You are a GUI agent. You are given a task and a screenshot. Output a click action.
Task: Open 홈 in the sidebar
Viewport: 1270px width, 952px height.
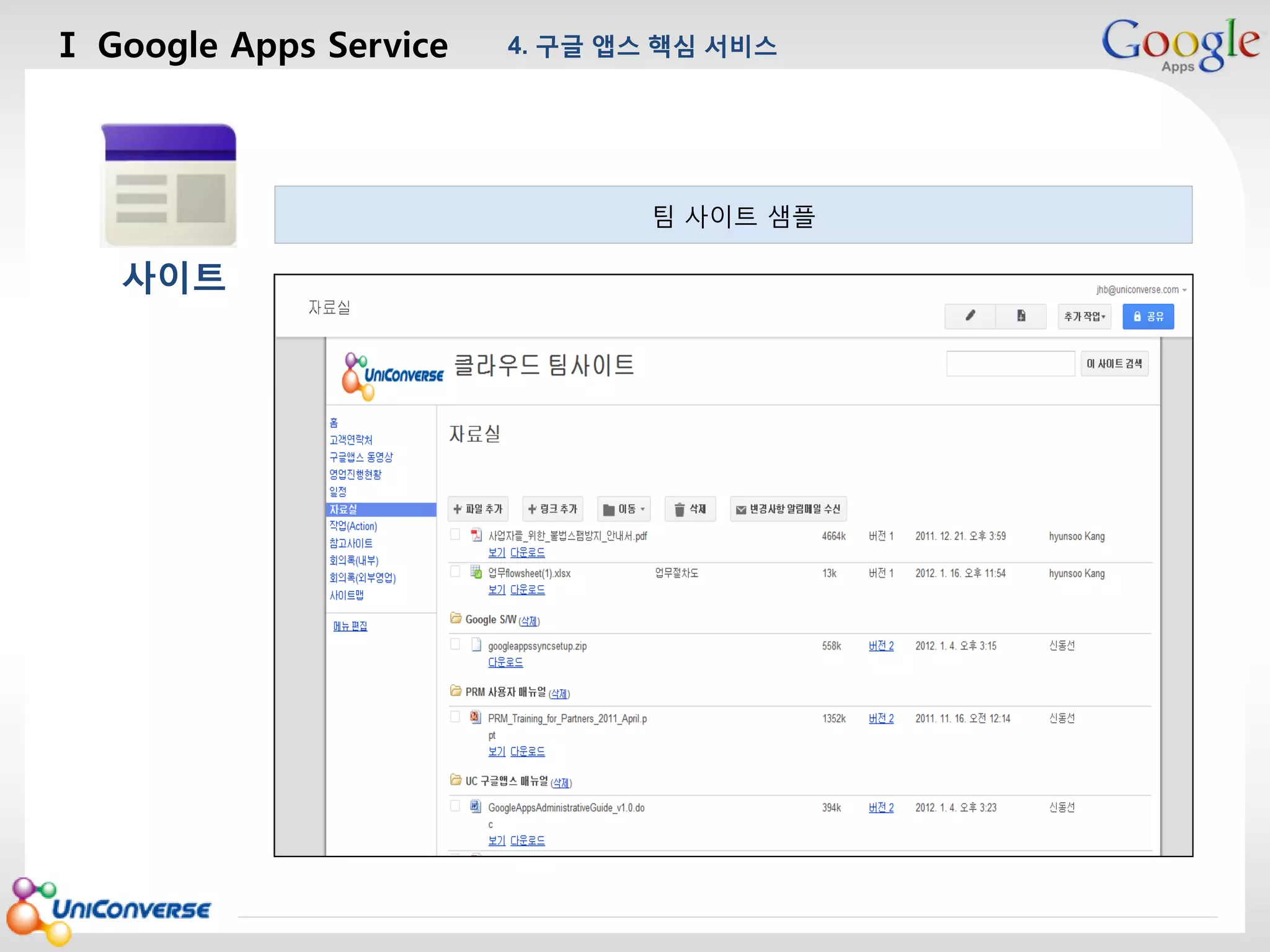click(334, 423)
